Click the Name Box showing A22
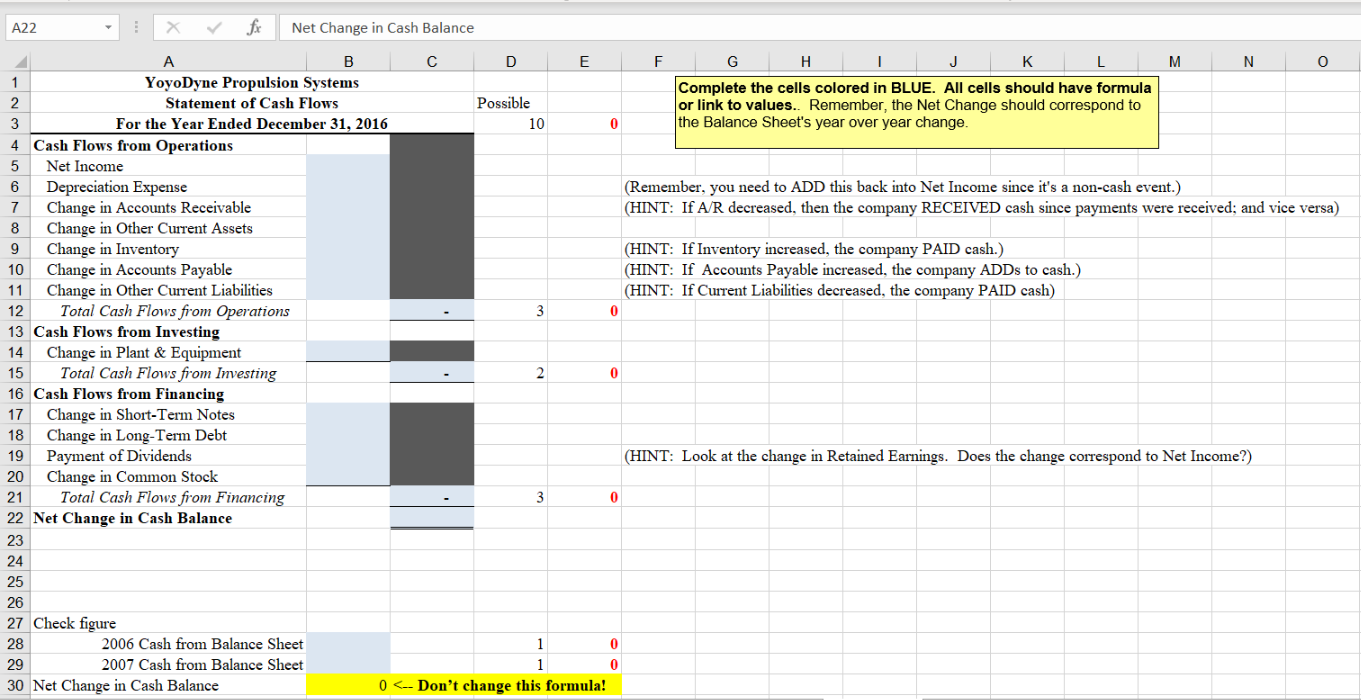Screen dimensions: 1361x700 point(50,27)
